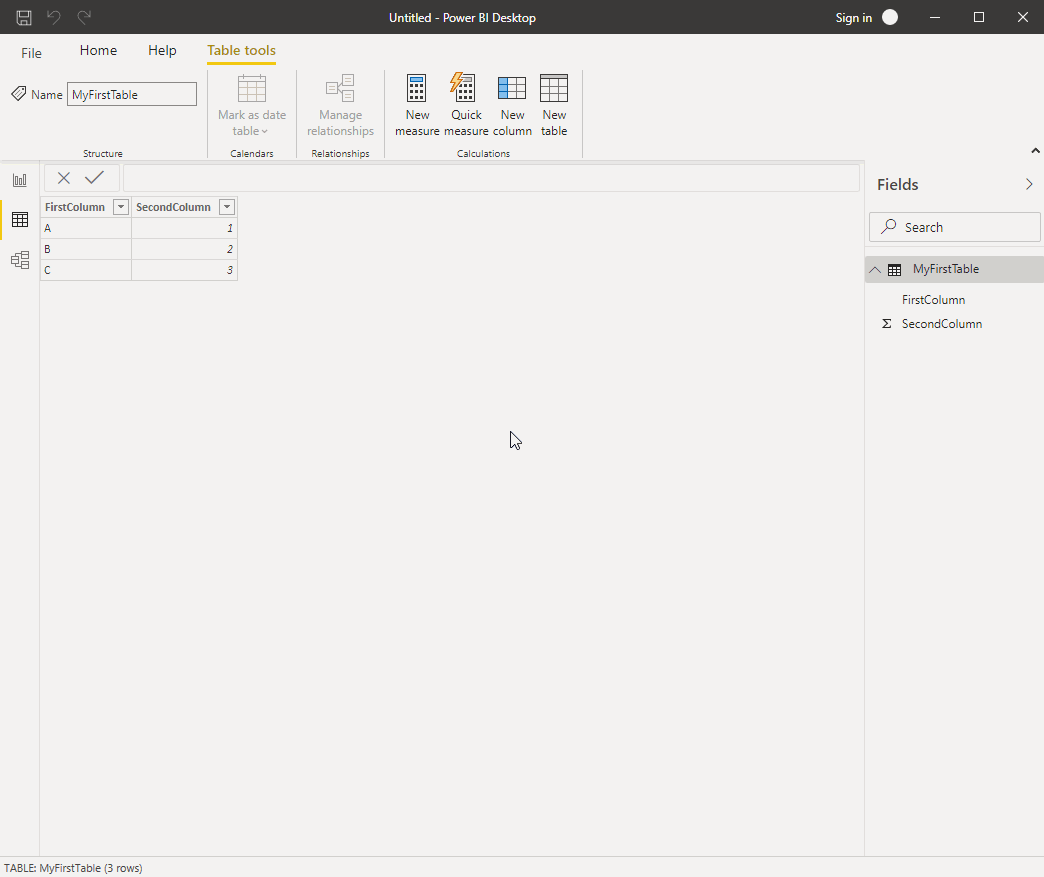Viewport: 1044px width, 877px height.
Task: Open the File menu
Action: click(31, 53)
